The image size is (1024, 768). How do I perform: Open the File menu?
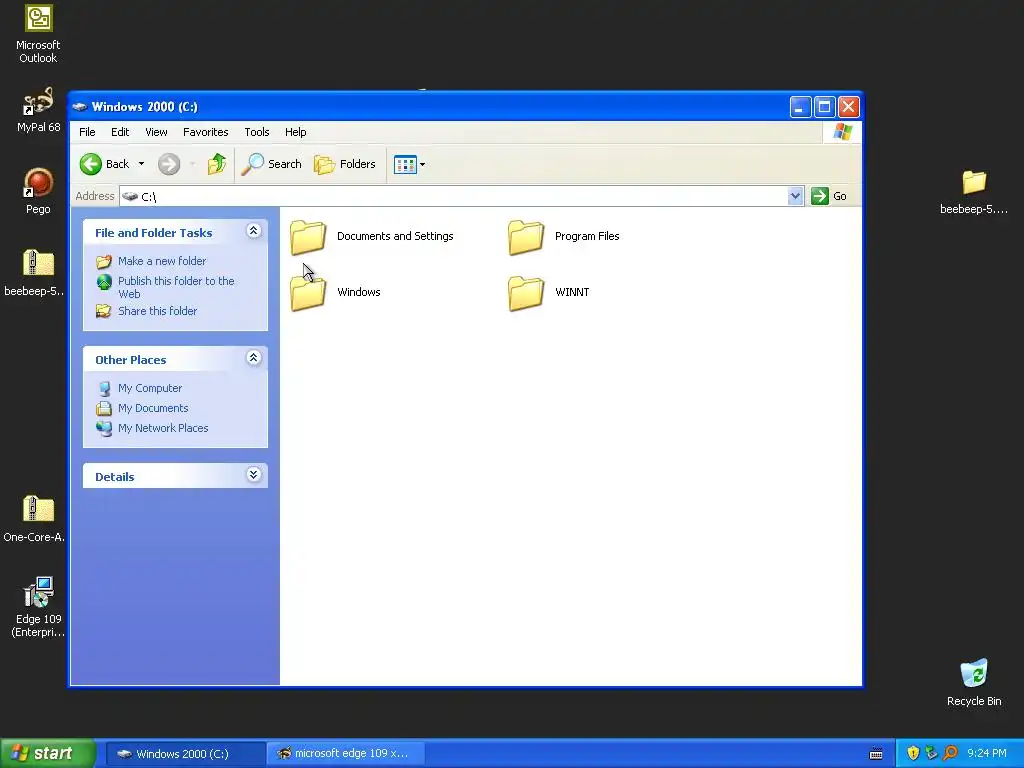[87, 132]
